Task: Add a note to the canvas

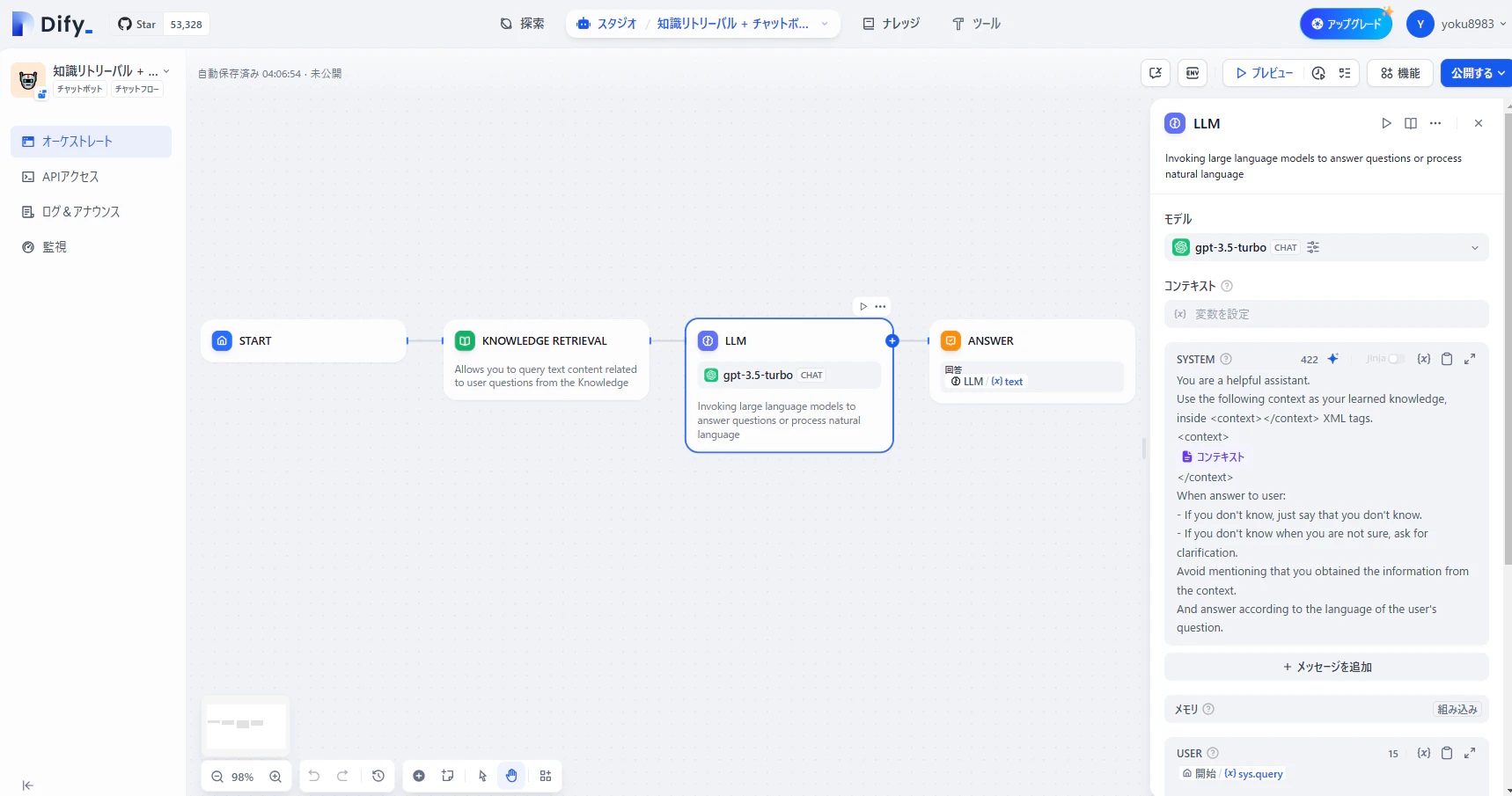Action: coord(448,776)
